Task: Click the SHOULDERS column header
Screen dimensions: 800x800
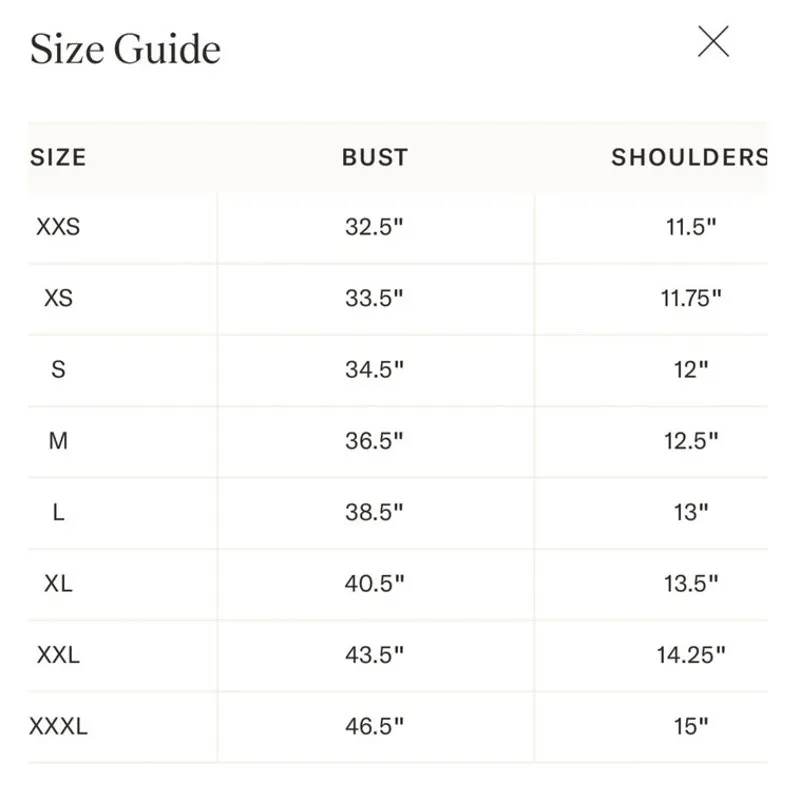Action: tap(689, 157)
